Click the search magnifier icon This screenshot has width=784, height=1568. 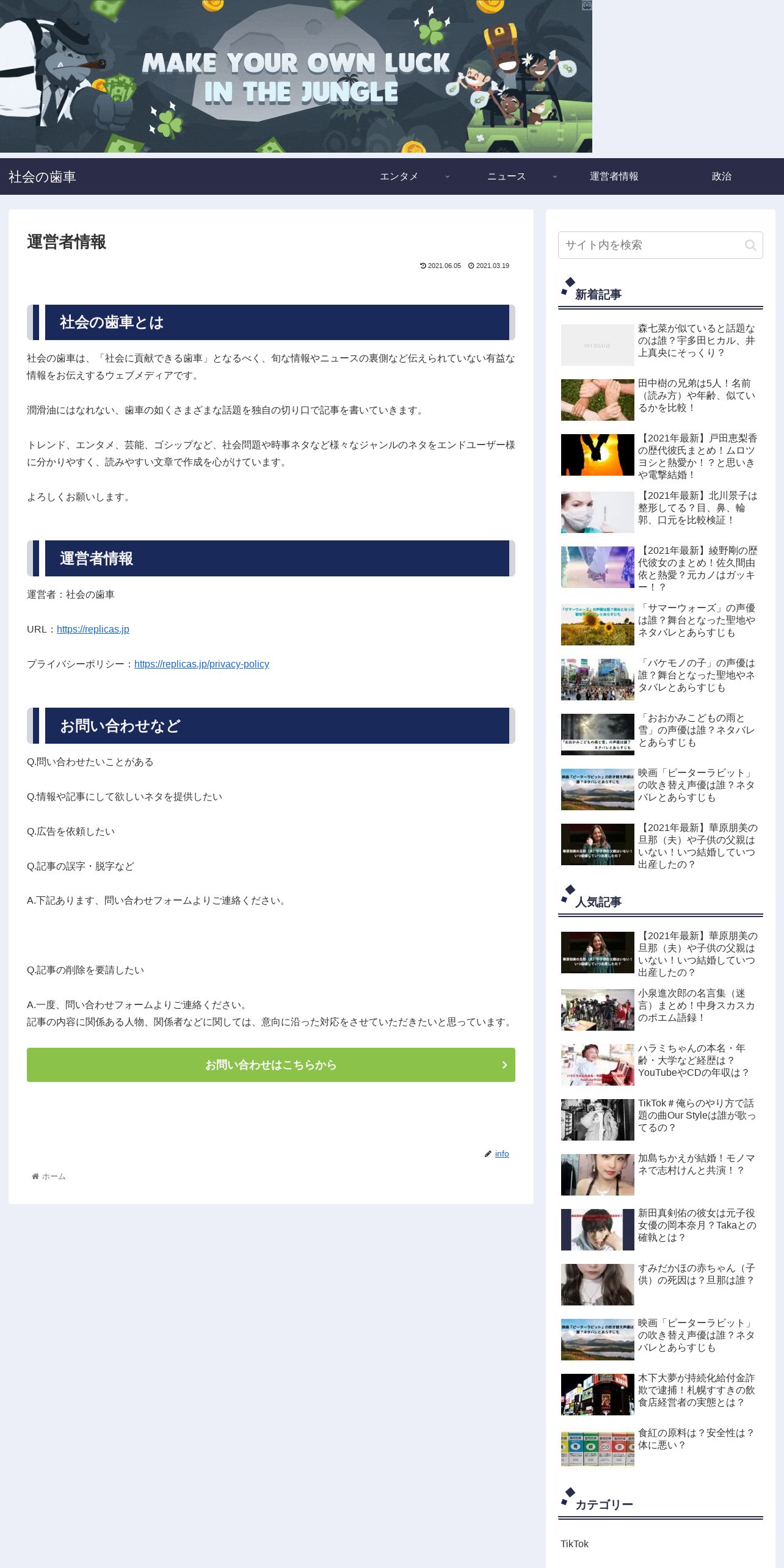750,245
